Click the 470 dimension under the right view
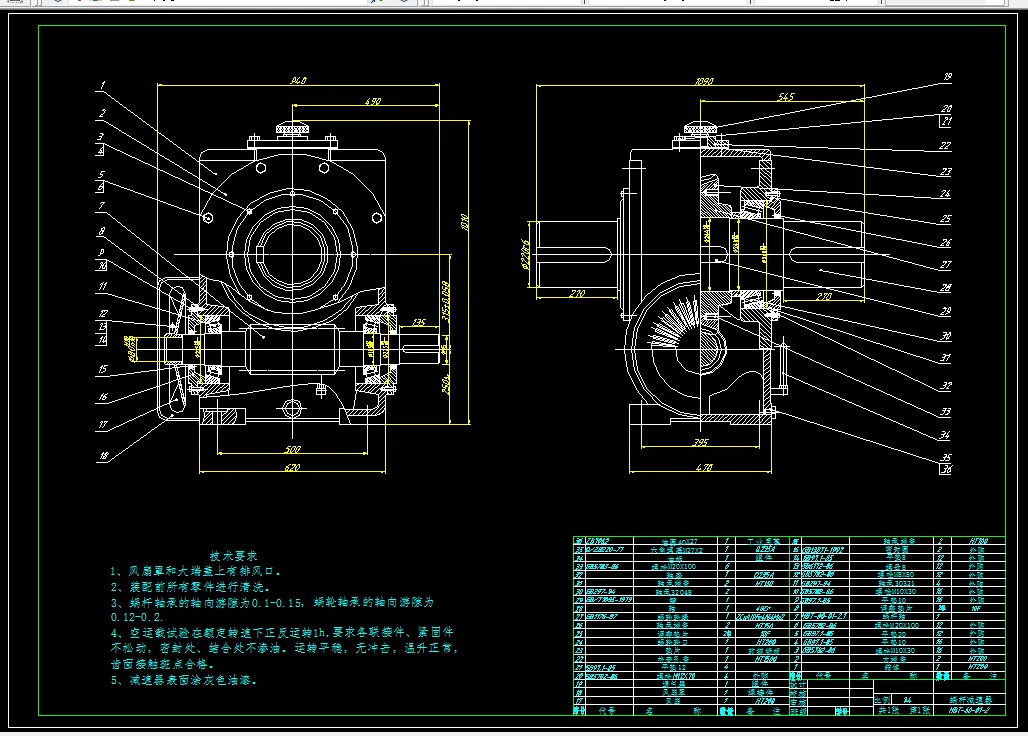 coord(703,467)
